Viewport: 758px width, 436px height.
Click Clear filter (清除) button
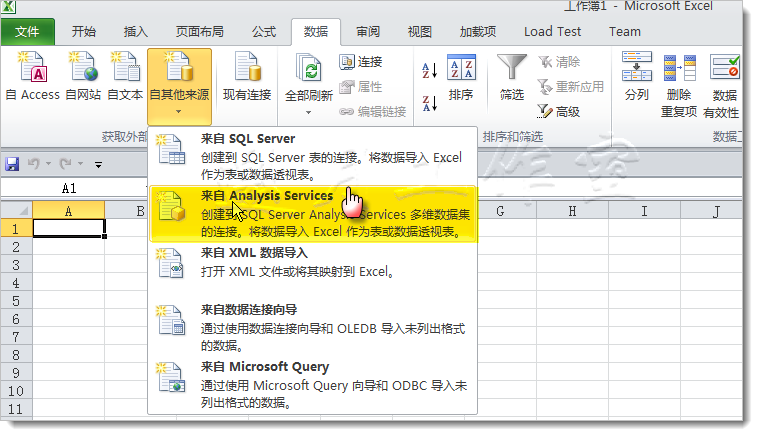click(x=559, y=62)
